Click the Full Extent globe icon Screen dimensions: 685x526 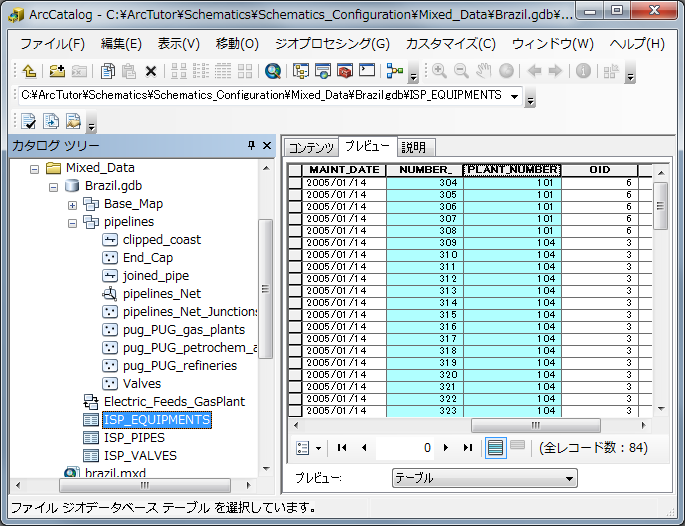(x=506, y=71)
